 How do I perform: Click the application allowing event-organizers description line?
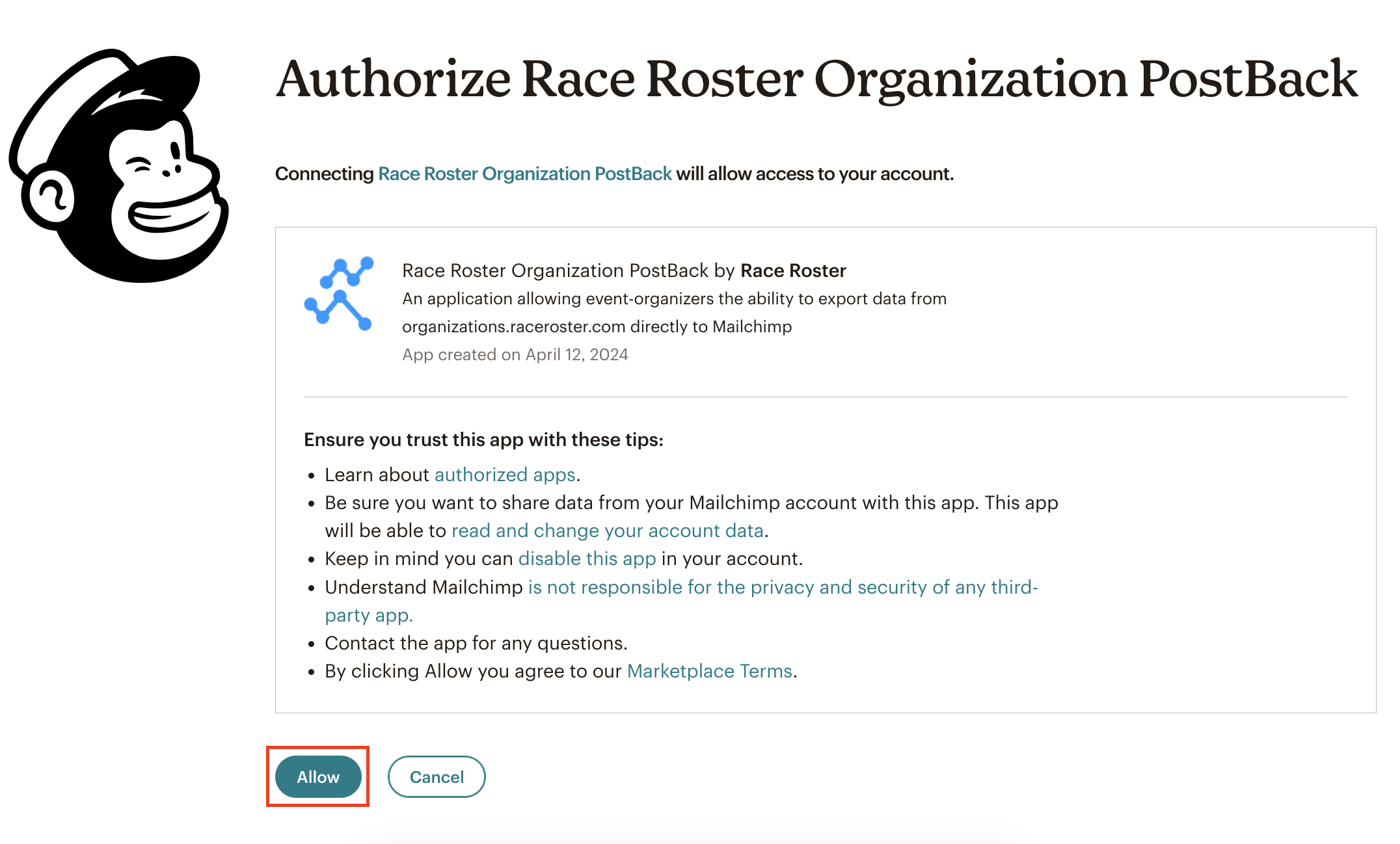674,298
